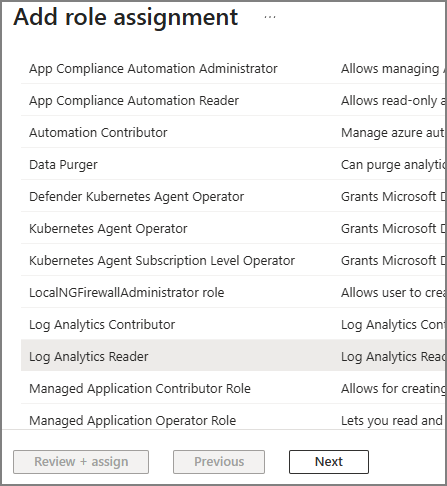447x486 pixels.
Task: Open the ellipsis more options menu
Action: [x=270, y=17]
